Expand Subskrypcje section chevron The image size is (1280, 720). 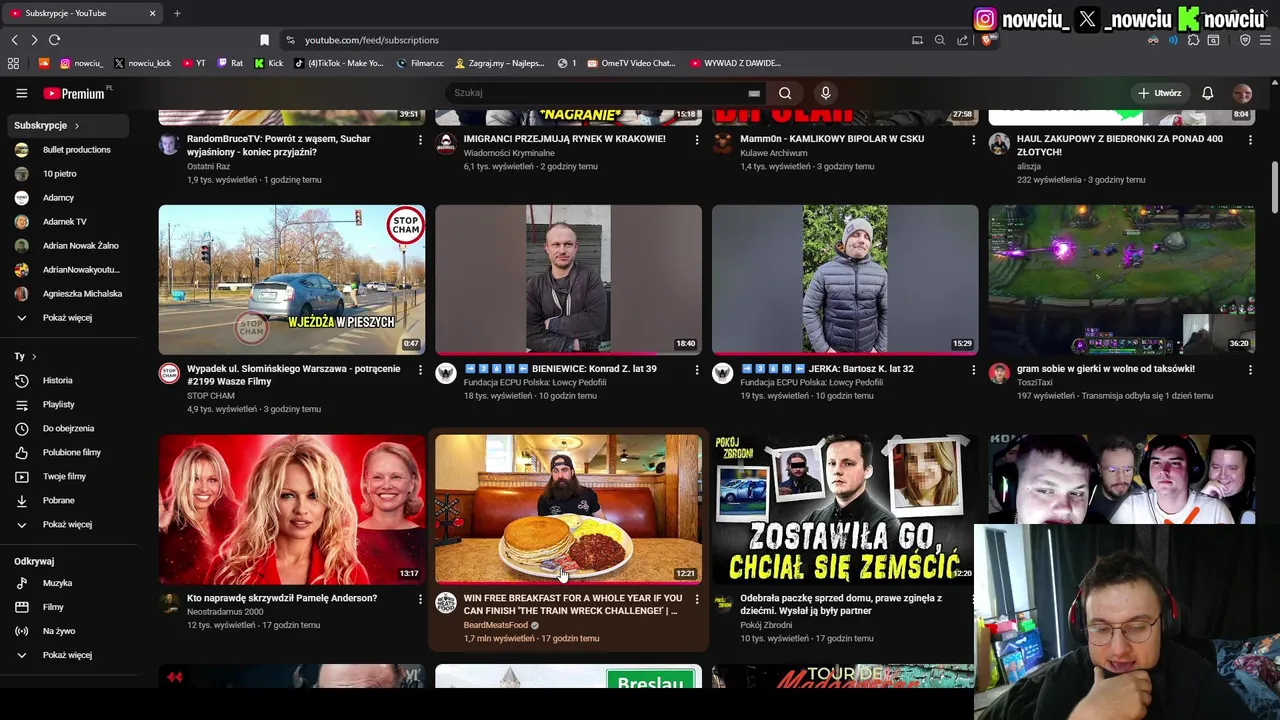[76, 126]
